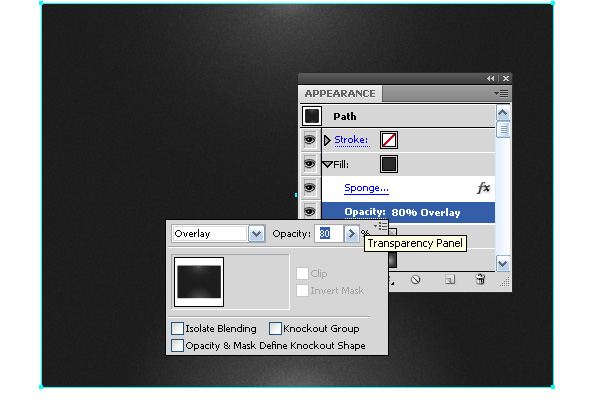Toggle the Clip checkbox
This screenshot has height=408, width=600.
pos(302,273)
